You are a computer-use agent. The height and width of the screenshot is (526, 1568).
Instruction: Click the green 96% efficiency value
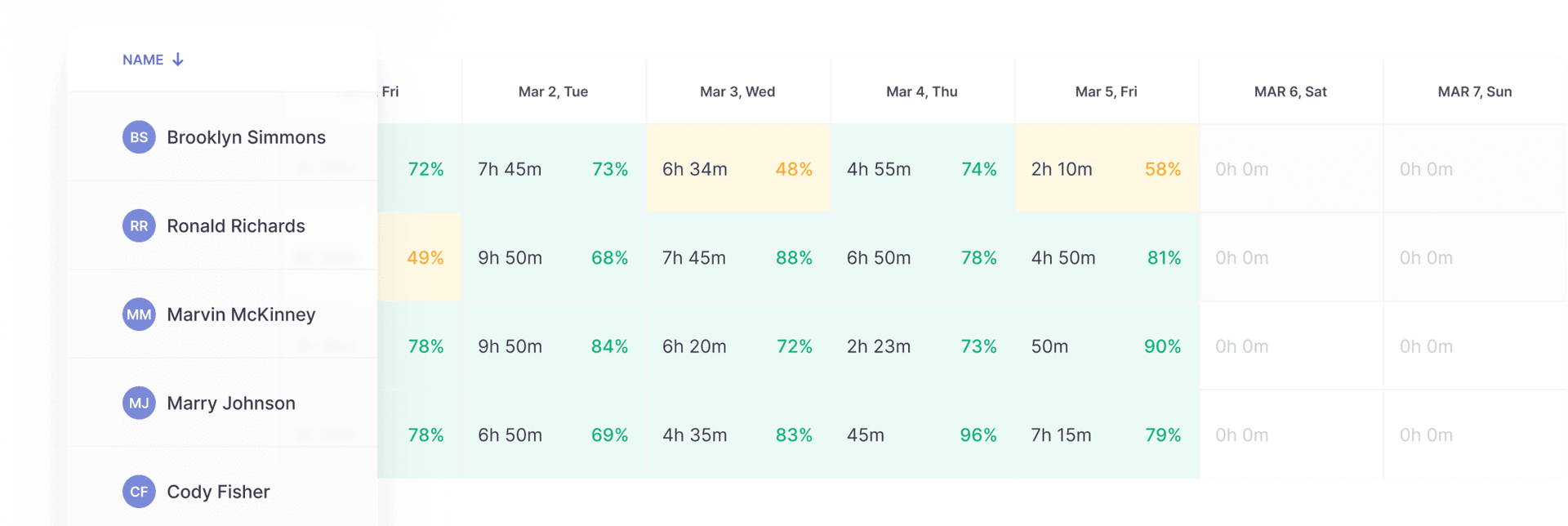point(977,435)
